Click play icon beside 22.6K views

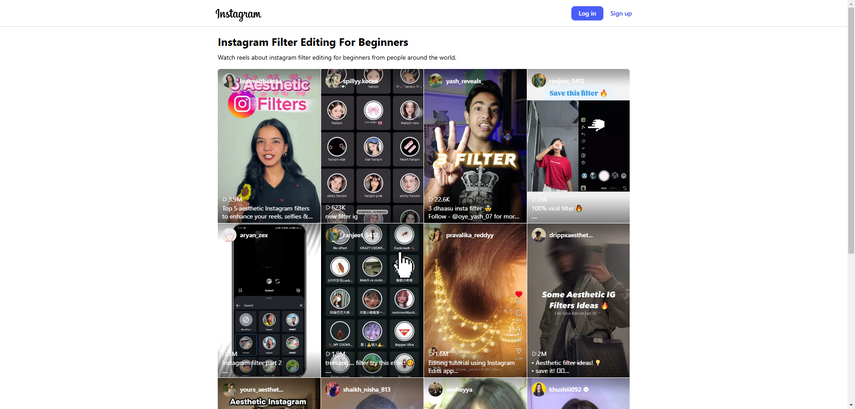(x=431, y=200)
